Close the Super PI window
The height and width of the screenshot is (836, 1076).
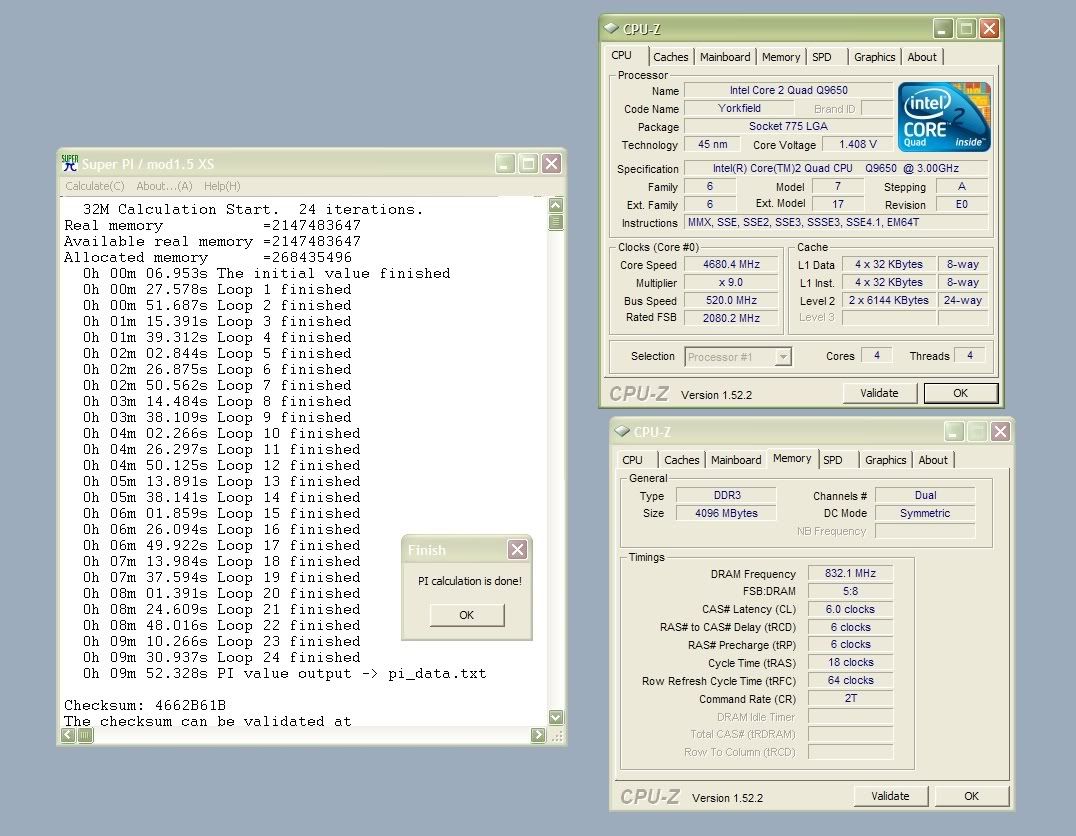click(552, 163)
